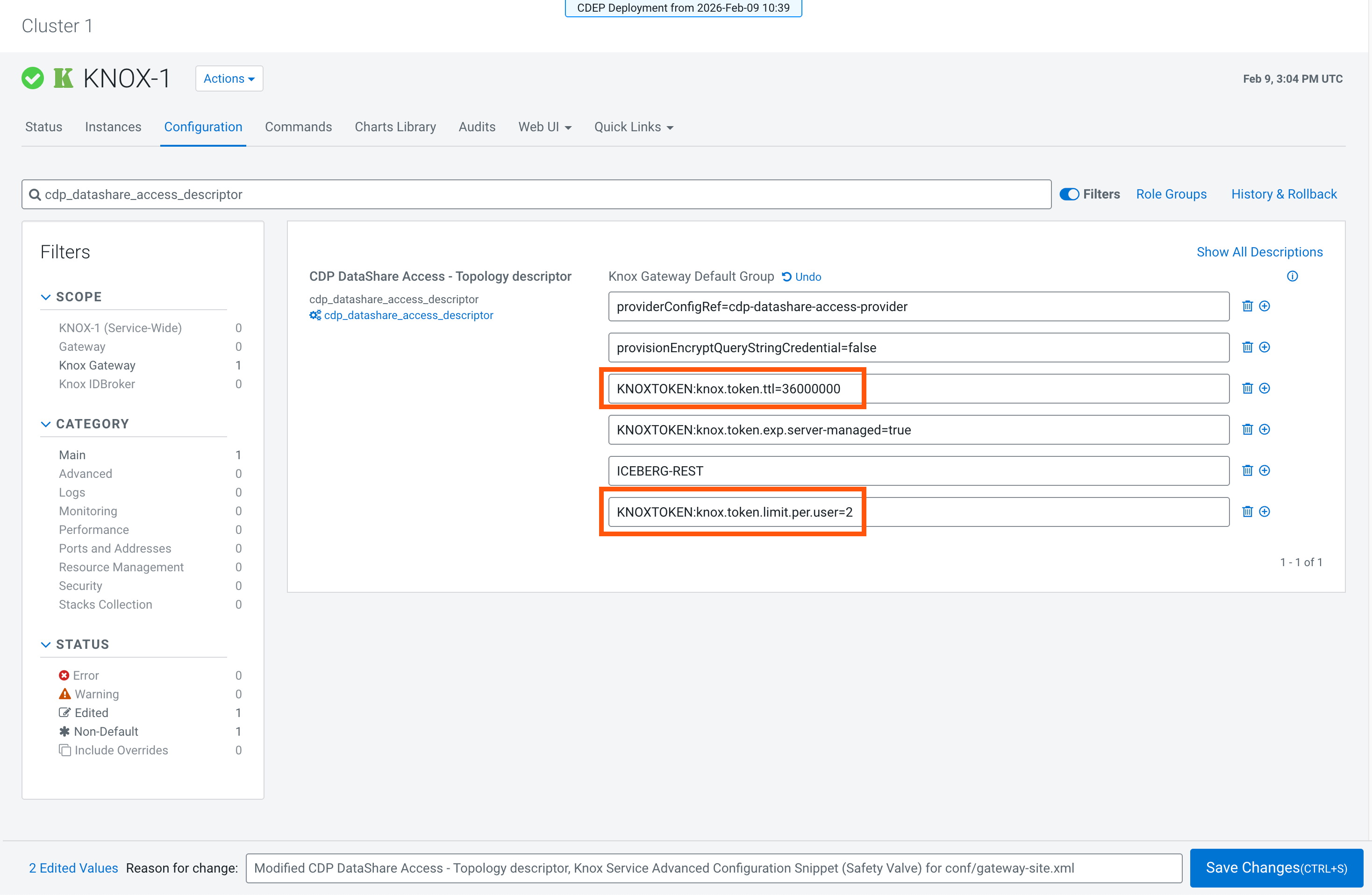Image resolution: width=1372 pixels, height=895 pixels.
Task: Delete the knox.token.ttl entry
Action: tap(1247, 389)
